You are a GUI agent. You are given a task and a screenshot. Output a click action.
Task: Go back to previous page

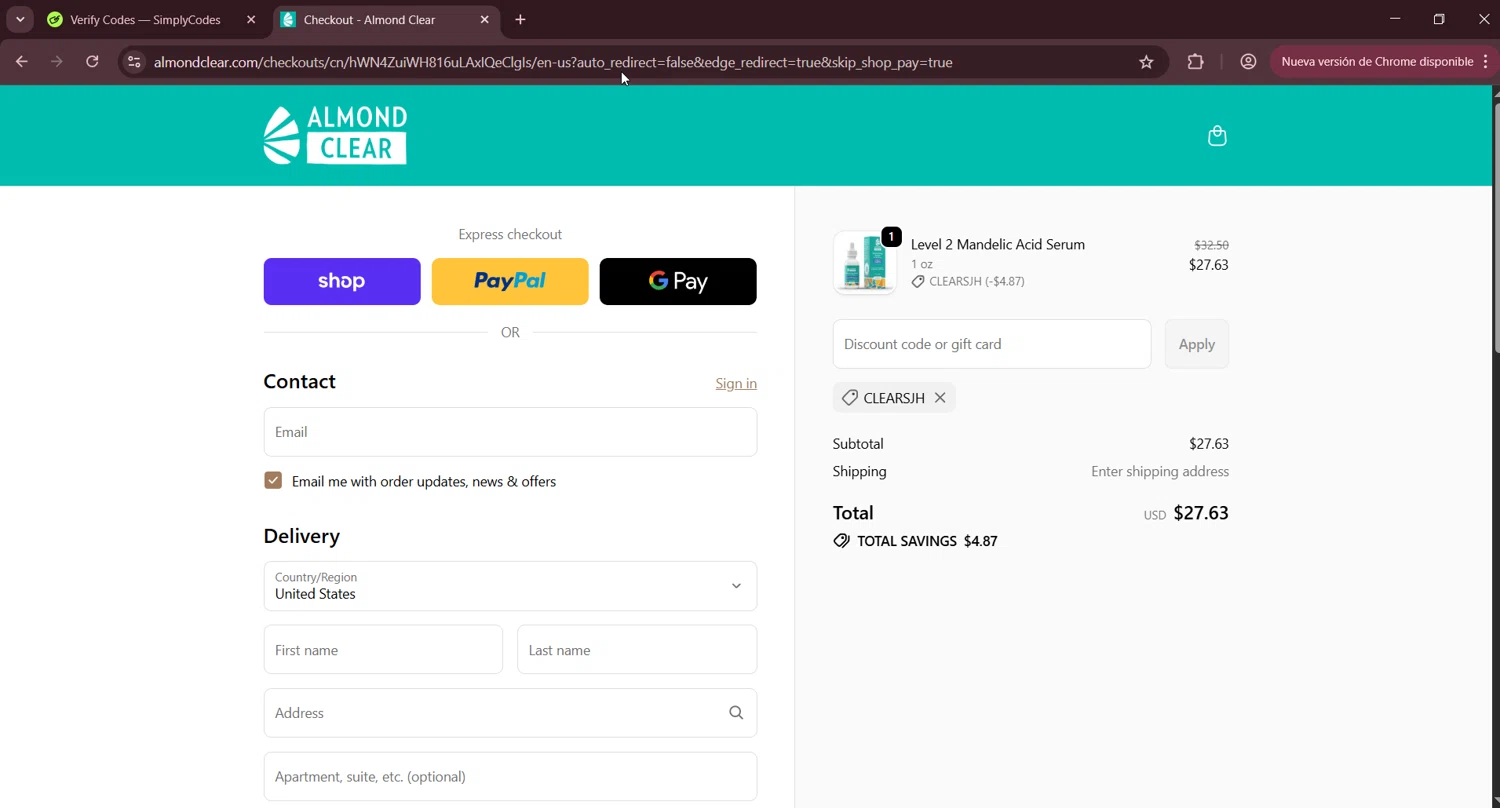pyautogui.click(x=22, y=62)
